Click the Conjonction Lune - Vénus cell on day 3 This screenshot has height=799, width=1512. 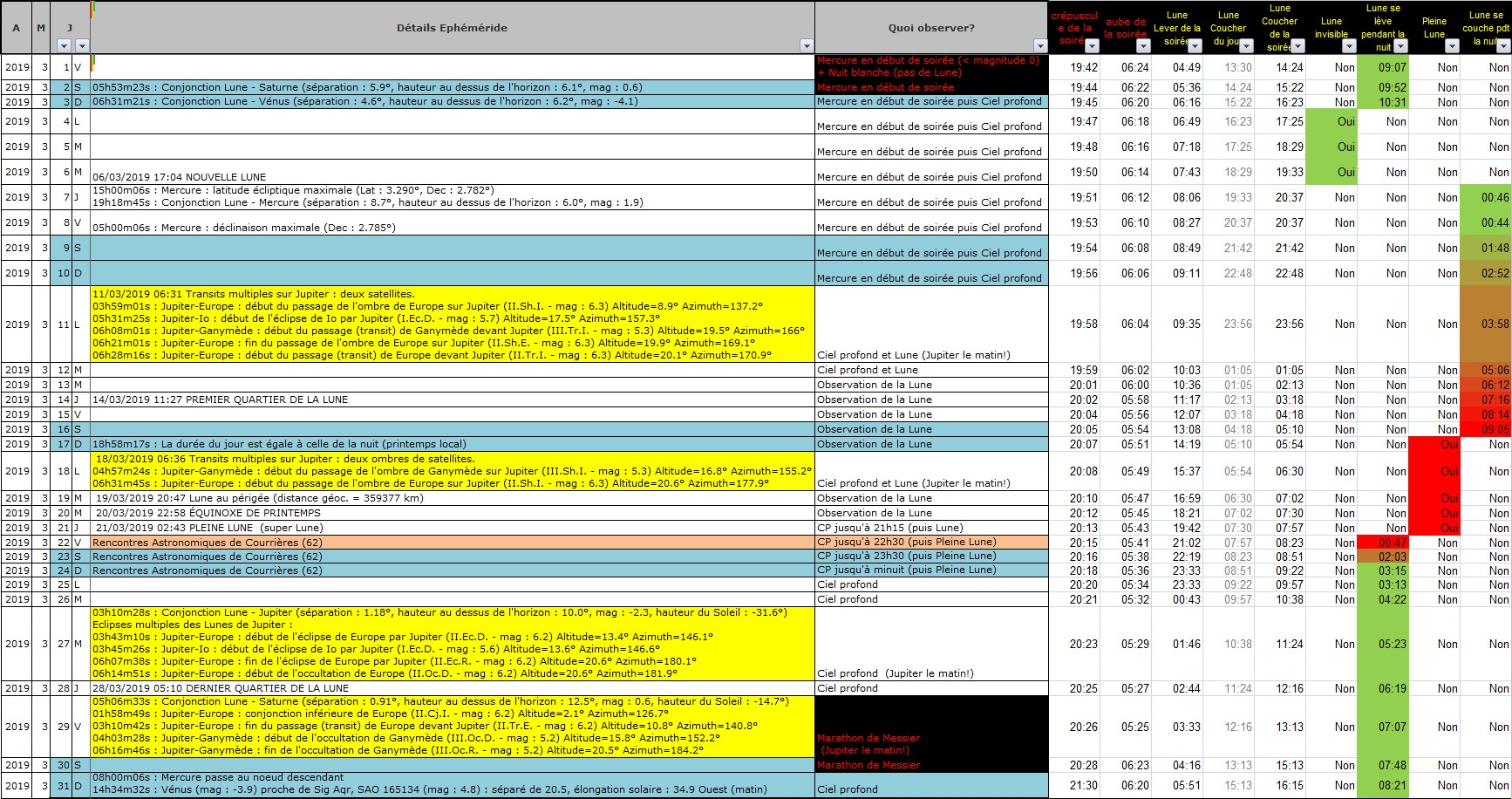pyautogui.click(x=453, y=101)
